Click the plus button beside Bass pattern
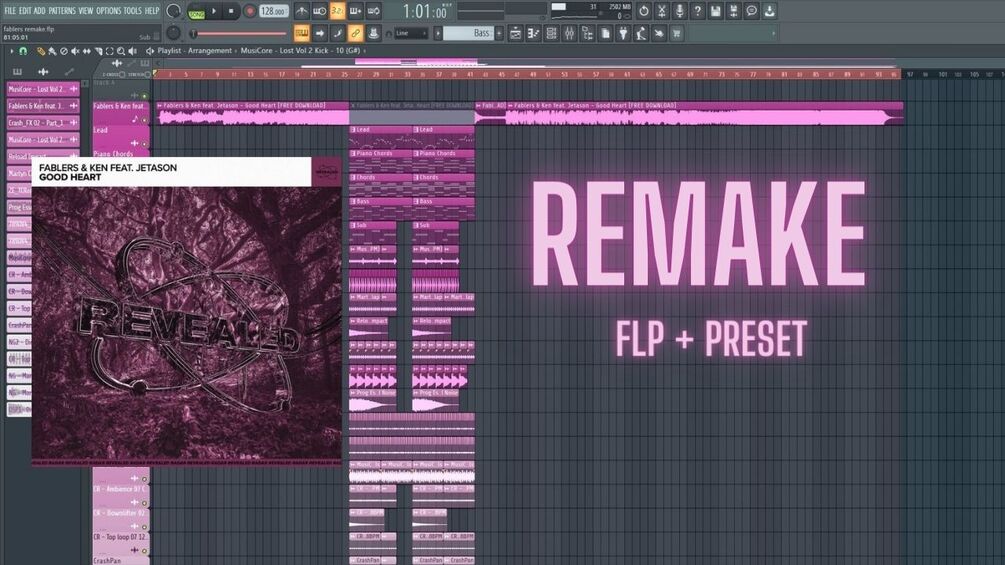This screenshot has height=565, width=1005. [x=499, y=33]
